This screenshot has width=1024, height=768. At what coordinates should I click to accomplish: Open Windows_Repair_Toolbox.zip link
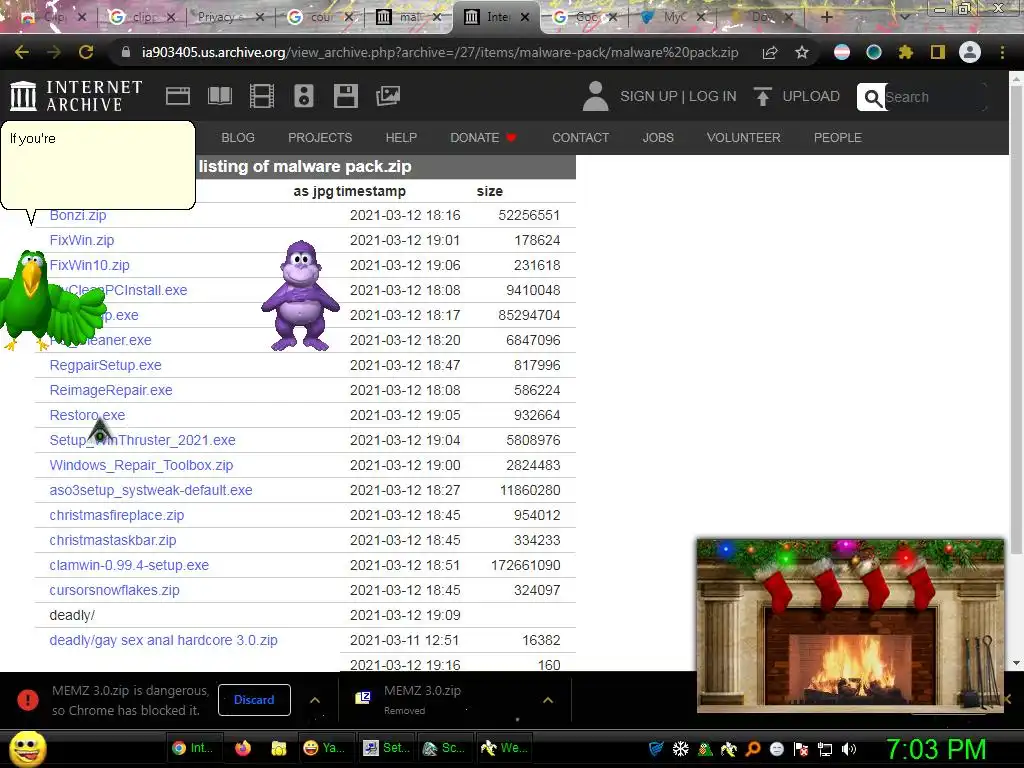click(141, 466)
